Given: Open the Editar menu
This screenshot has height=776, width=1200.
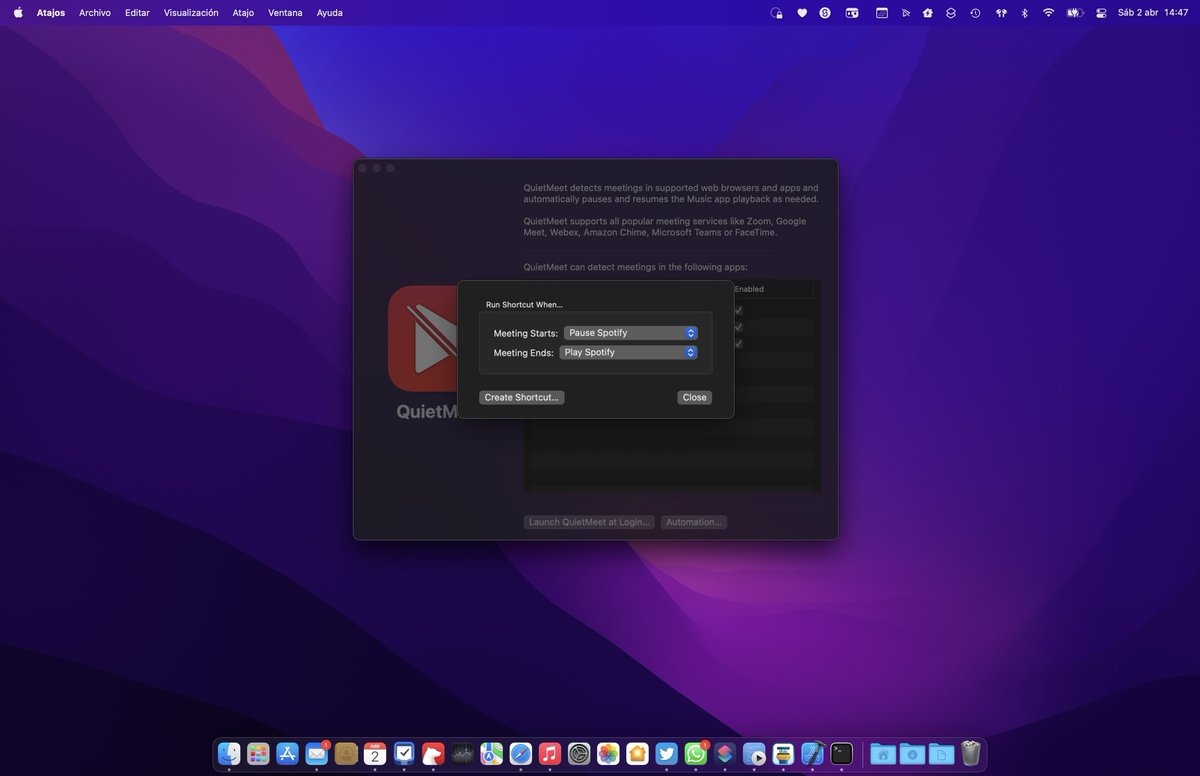Looking at the screenshot, I should [137, 13].
